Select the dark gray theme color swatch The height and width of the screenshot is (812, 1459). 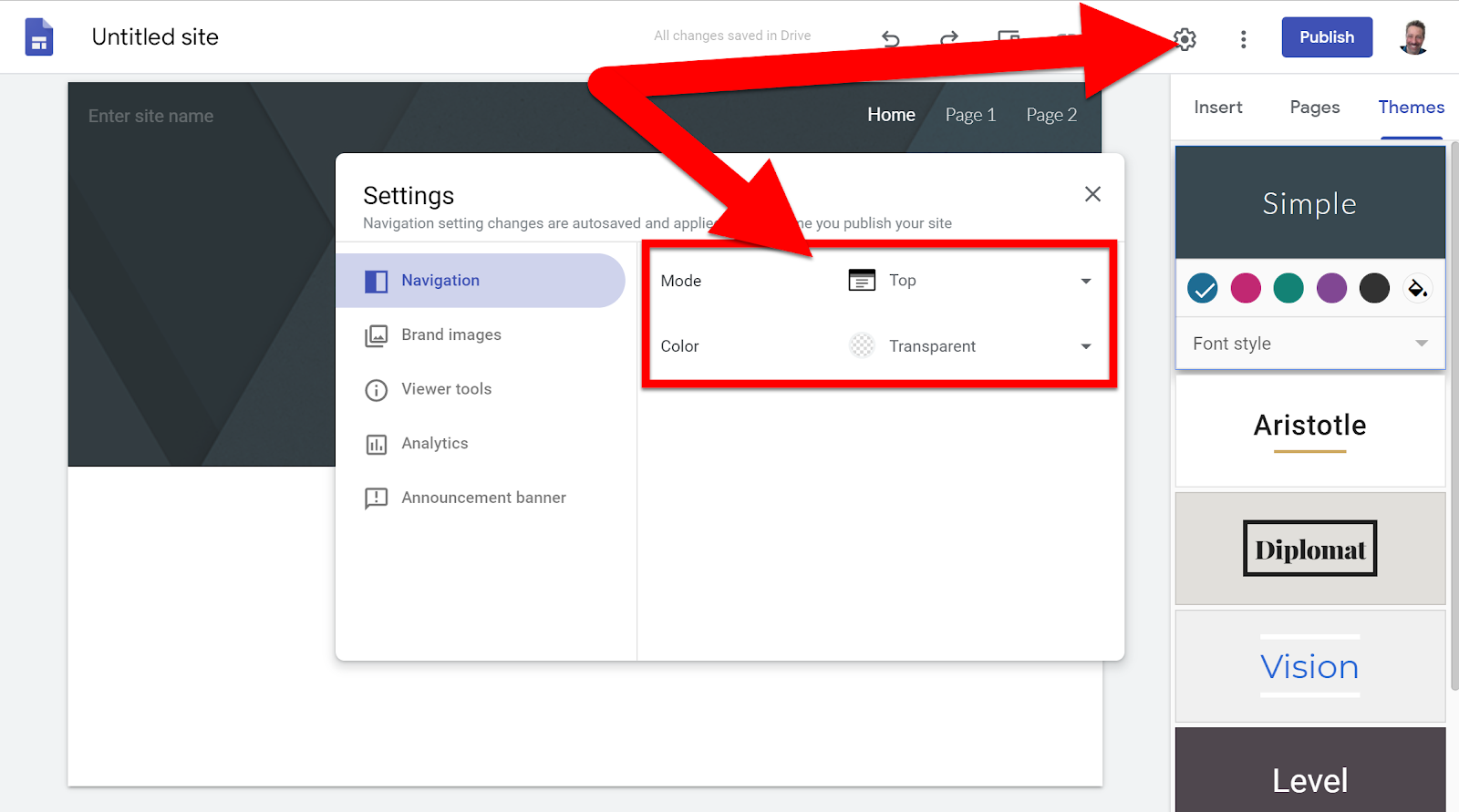1374,288
